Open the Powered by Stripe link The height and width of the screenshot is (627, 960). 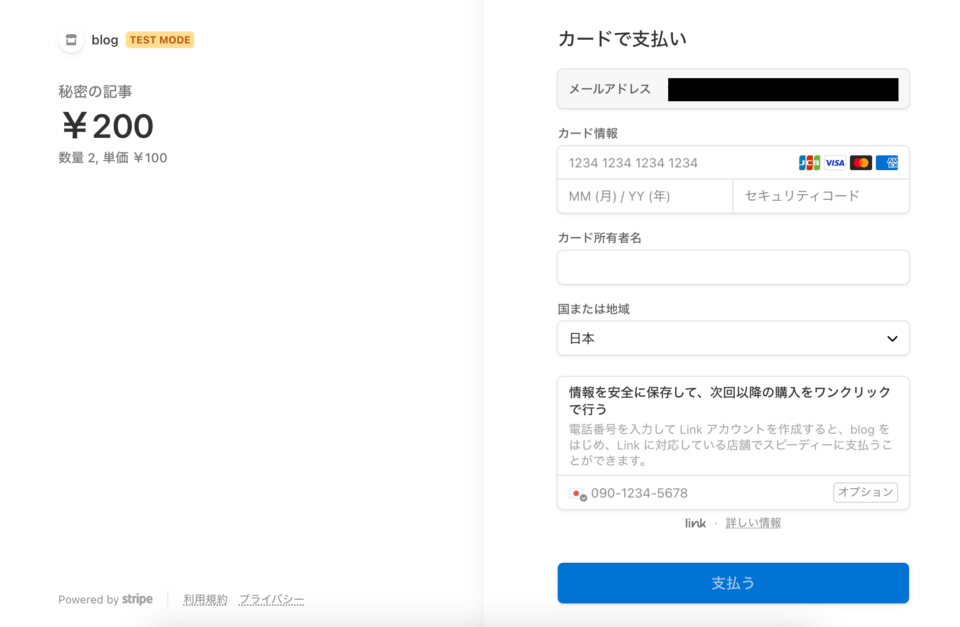[x=105, y=600]
